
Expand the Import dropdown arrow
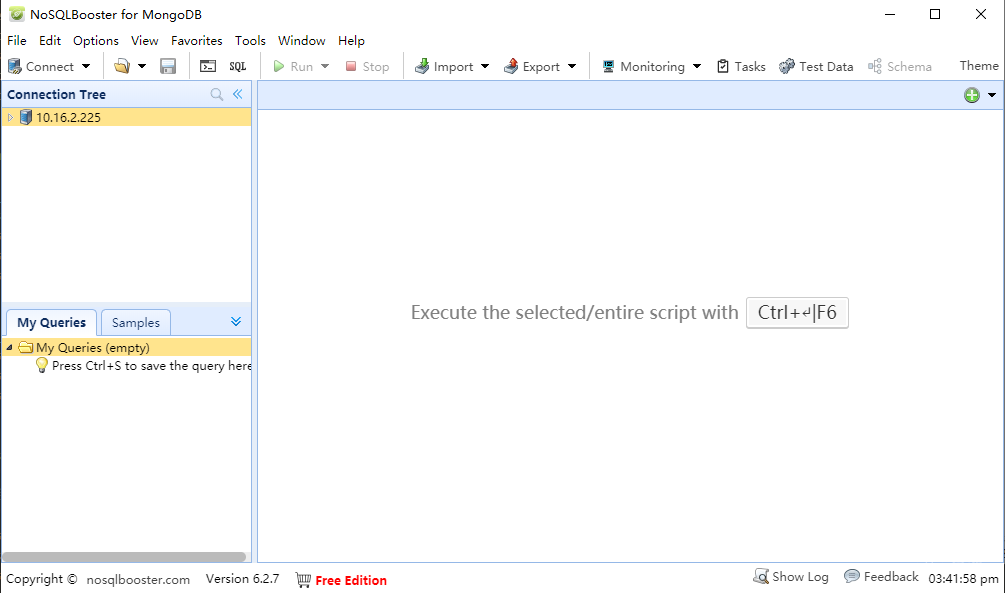485,67
